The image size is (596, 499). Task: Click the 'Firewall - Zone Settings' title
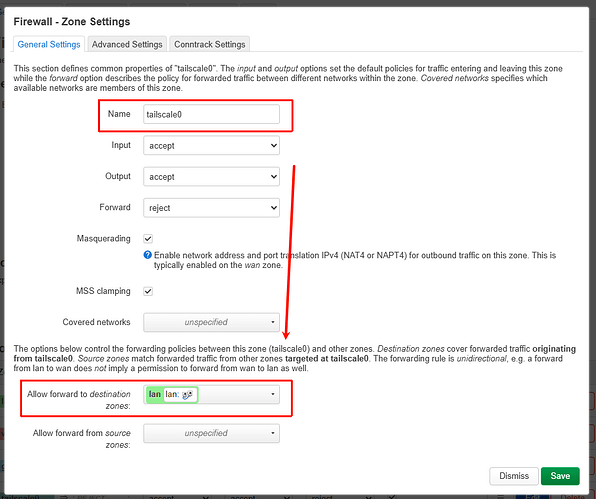click(x=72, y=22)
